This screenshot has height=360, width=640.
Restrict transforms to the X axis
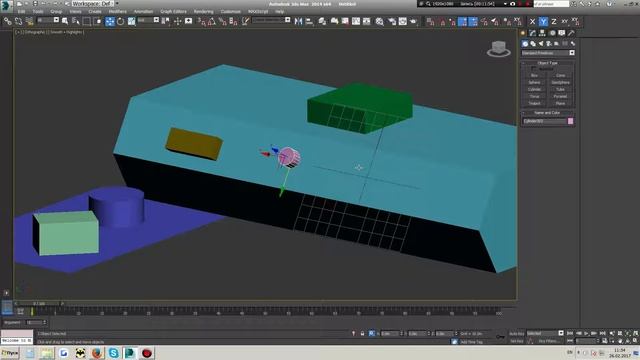[x=532, y=22]
